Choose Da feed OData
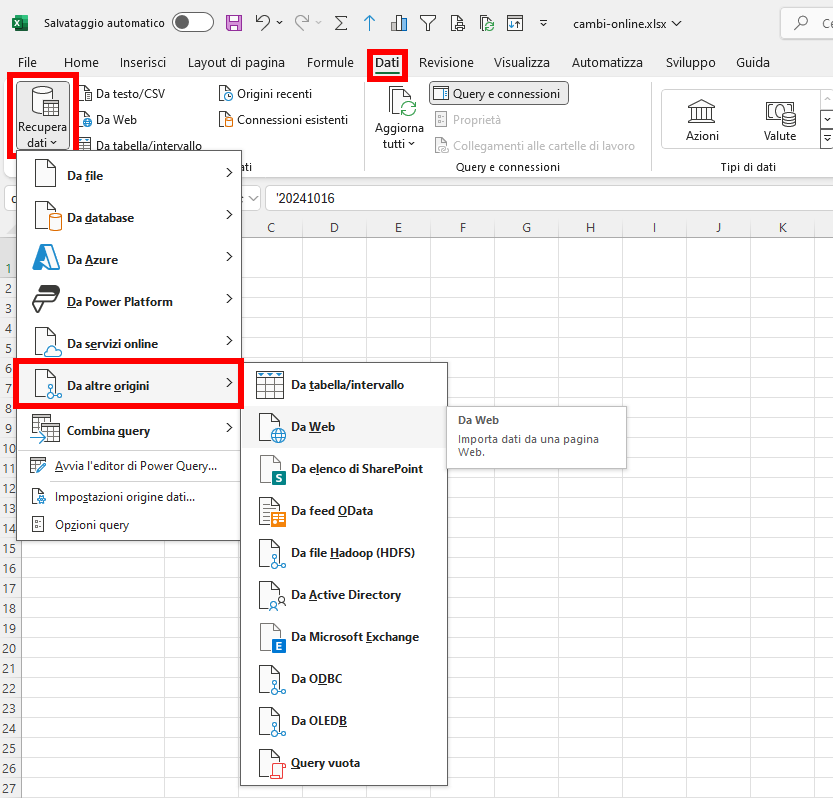Screen dimensions: 833x798 [x=344, y=511]
